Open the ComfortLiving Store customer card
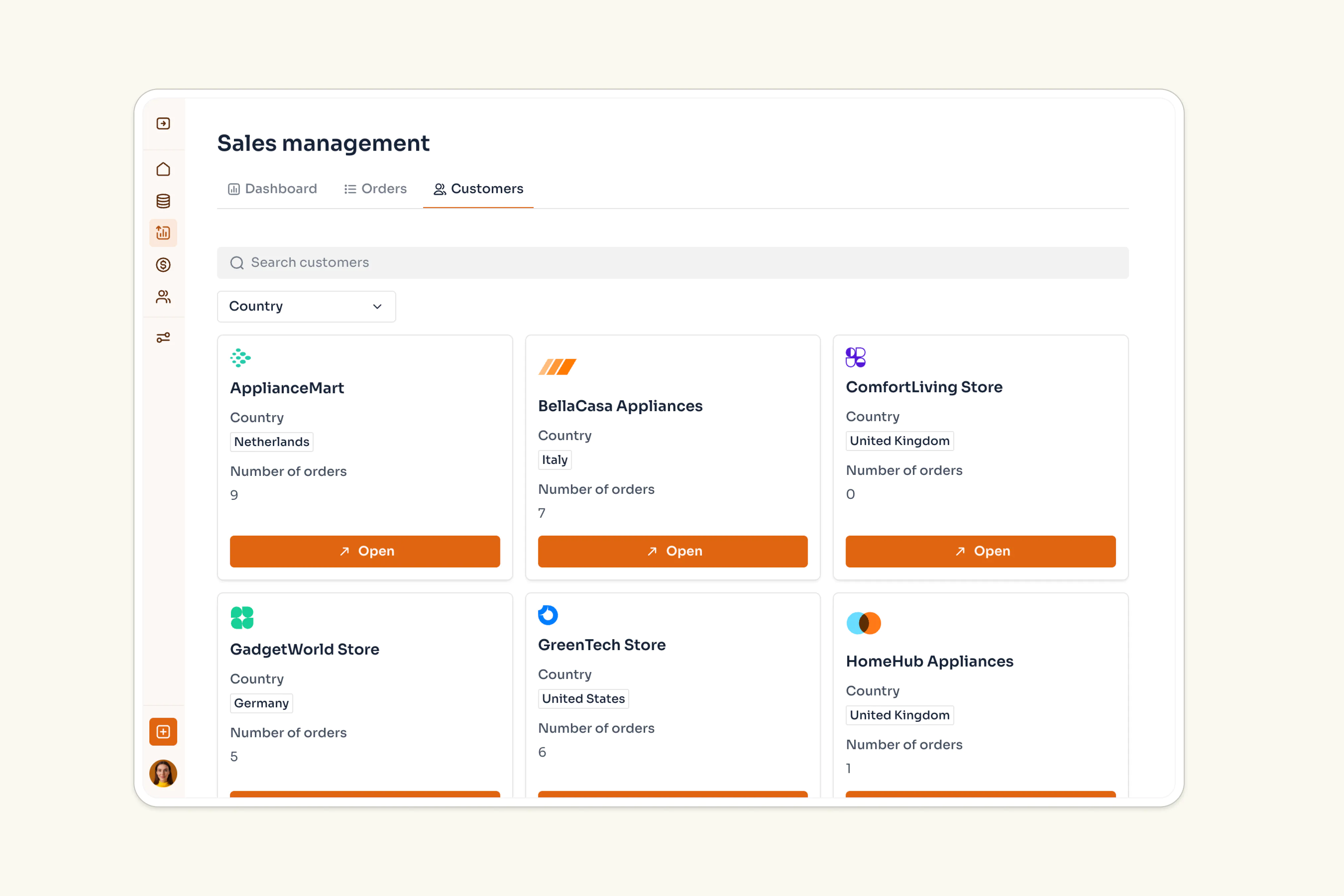This screenshot has height=896, width=1344. point(981,551)
